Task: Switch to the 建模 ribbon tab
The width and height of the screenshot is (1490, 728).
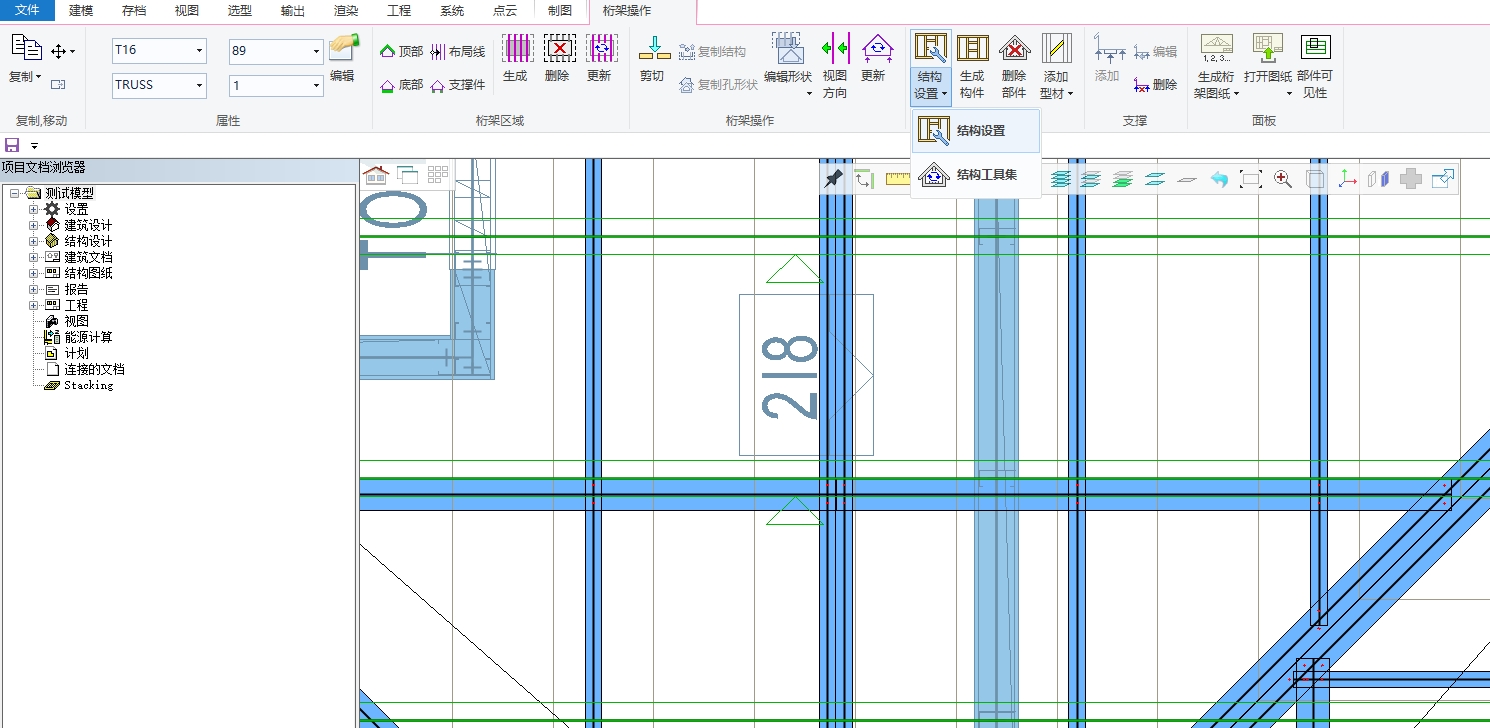Action: pos(81,11)
